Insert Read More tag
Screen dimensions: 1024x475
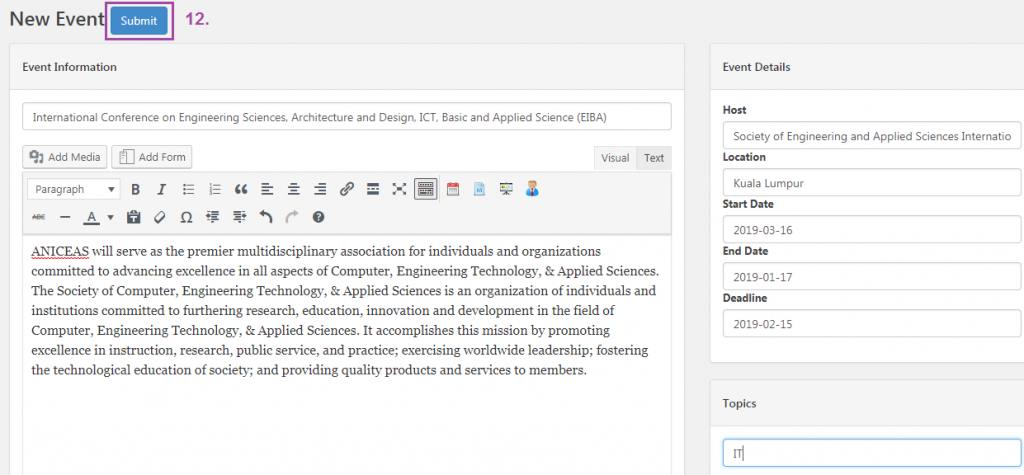pos(373,189)
